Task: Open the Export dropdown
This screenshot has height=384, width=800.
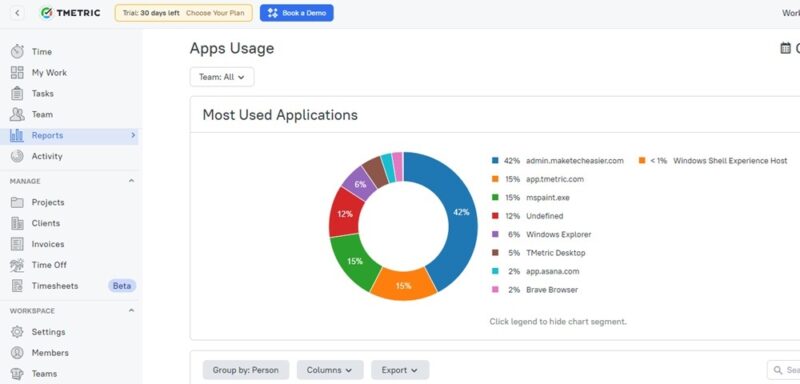Action: 400,370
